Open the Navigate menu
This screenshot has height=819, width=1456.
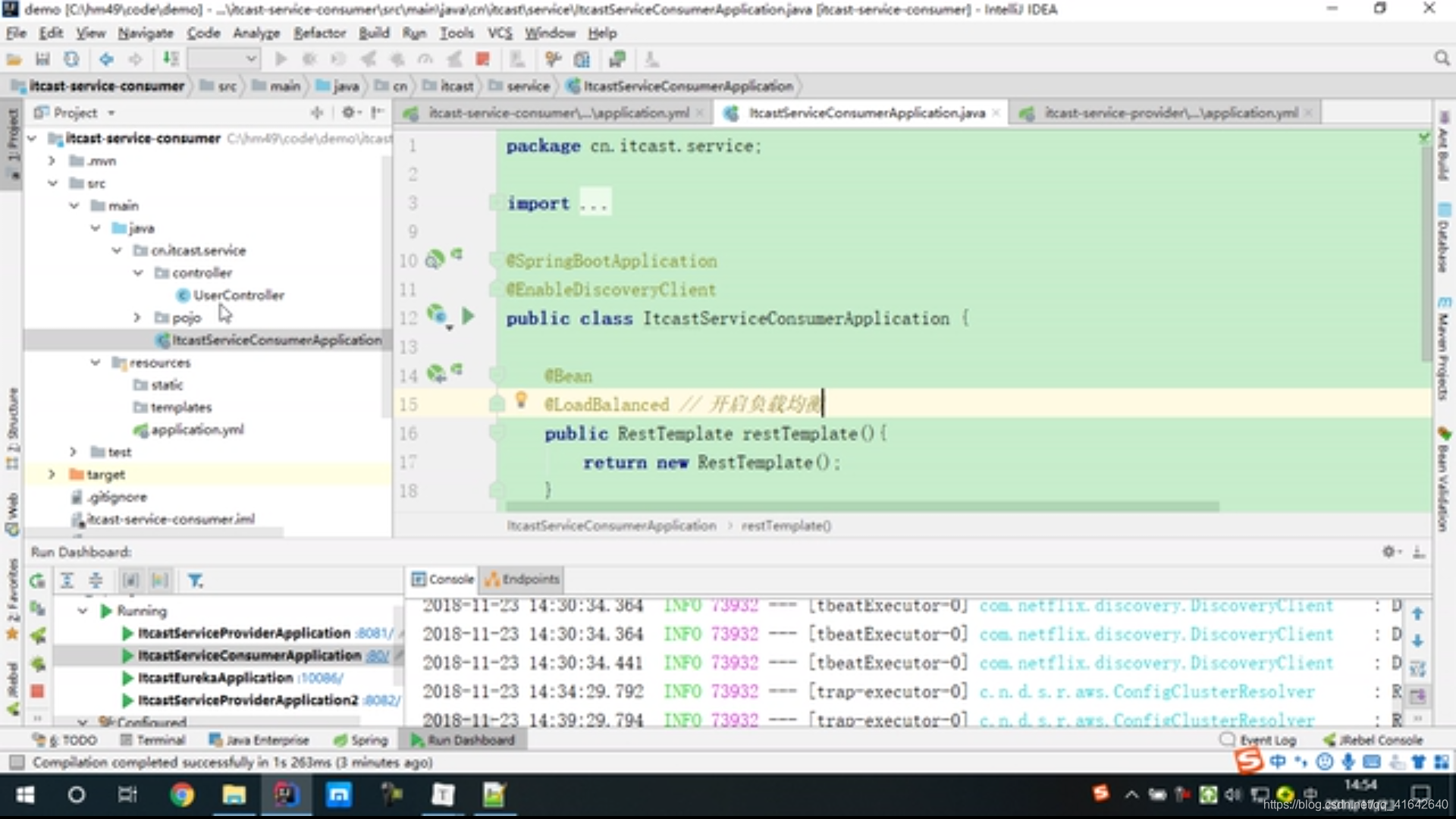point(145,33)
